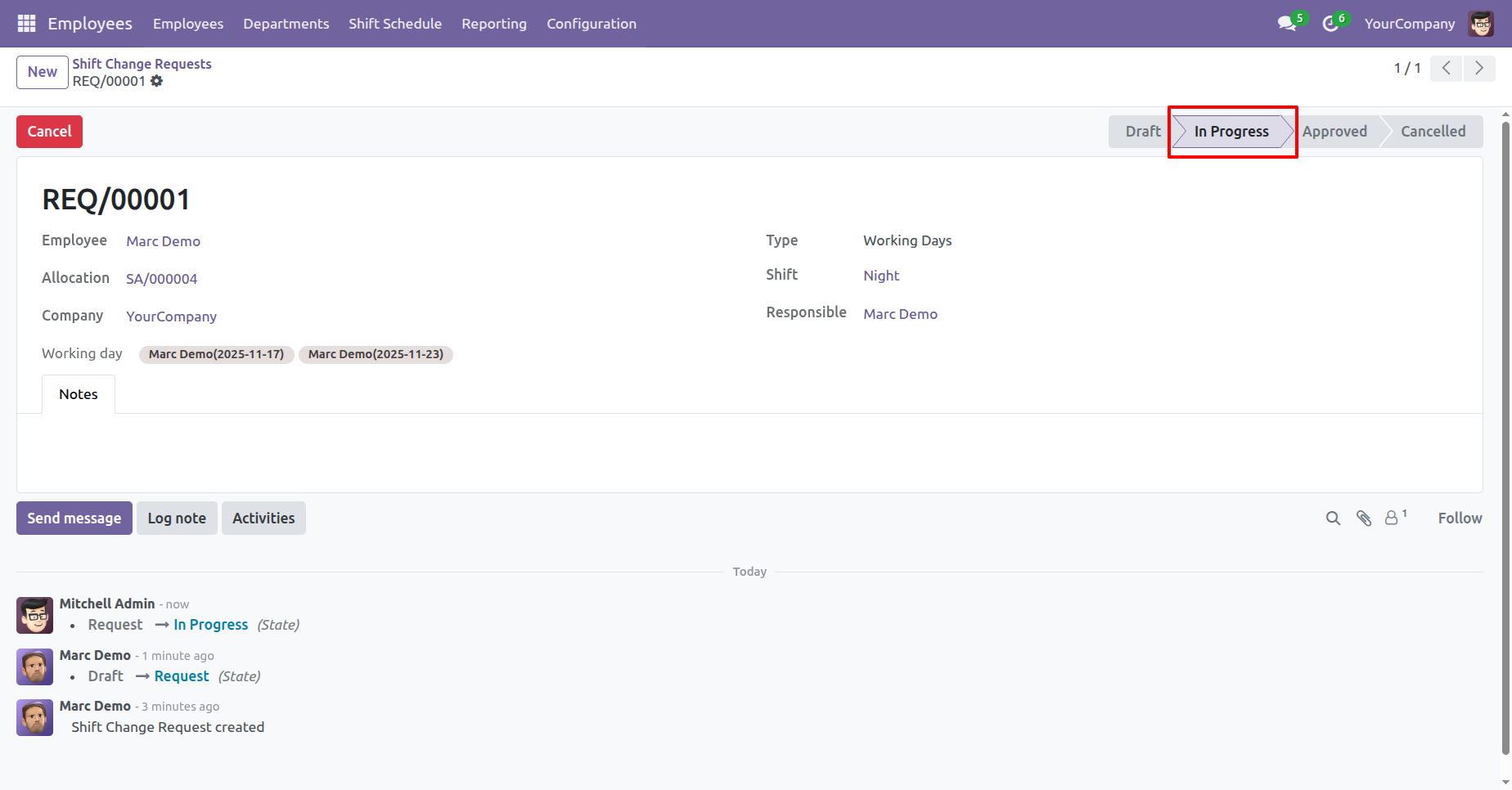The image size is (1512, 790).
Task: Go to the next record arrow
Action: 1479,69
